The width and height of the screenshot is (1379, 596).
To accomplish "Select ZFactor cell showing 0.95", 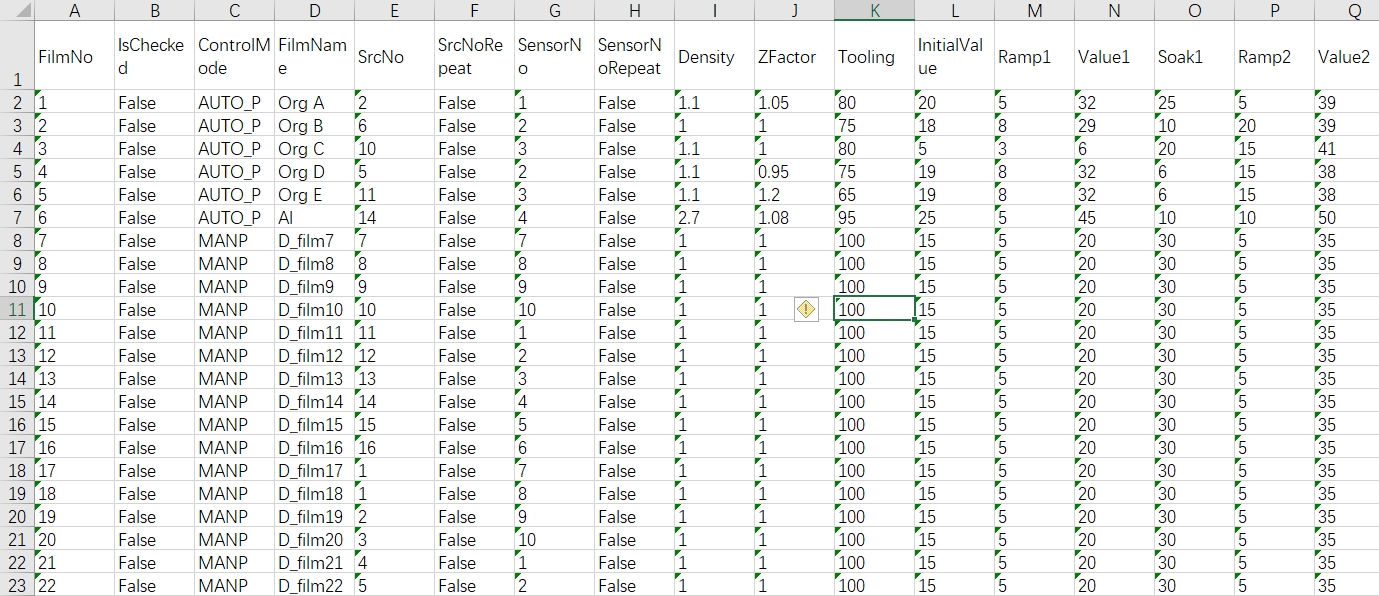I will pyautogui.click(x=794, y=172).
